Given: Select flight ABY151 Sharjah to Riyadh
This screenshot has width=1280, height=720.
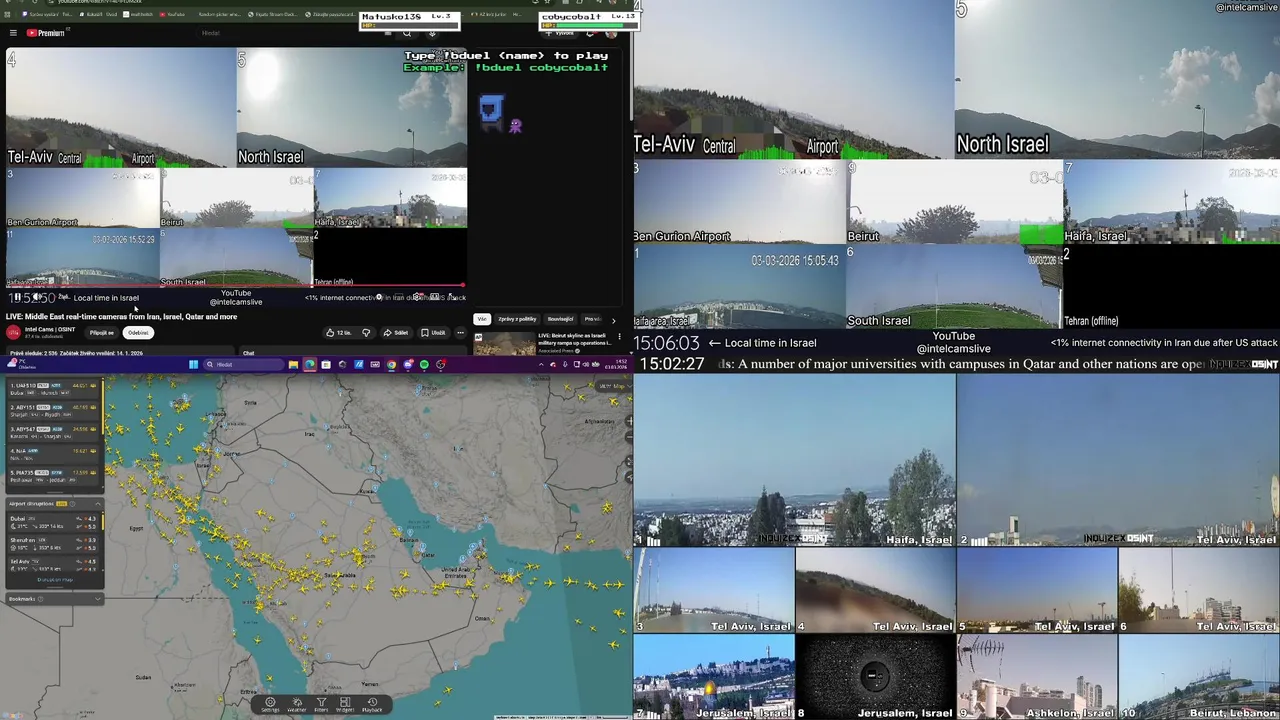Looking at the screenshot, I should (x=53, y=410).
